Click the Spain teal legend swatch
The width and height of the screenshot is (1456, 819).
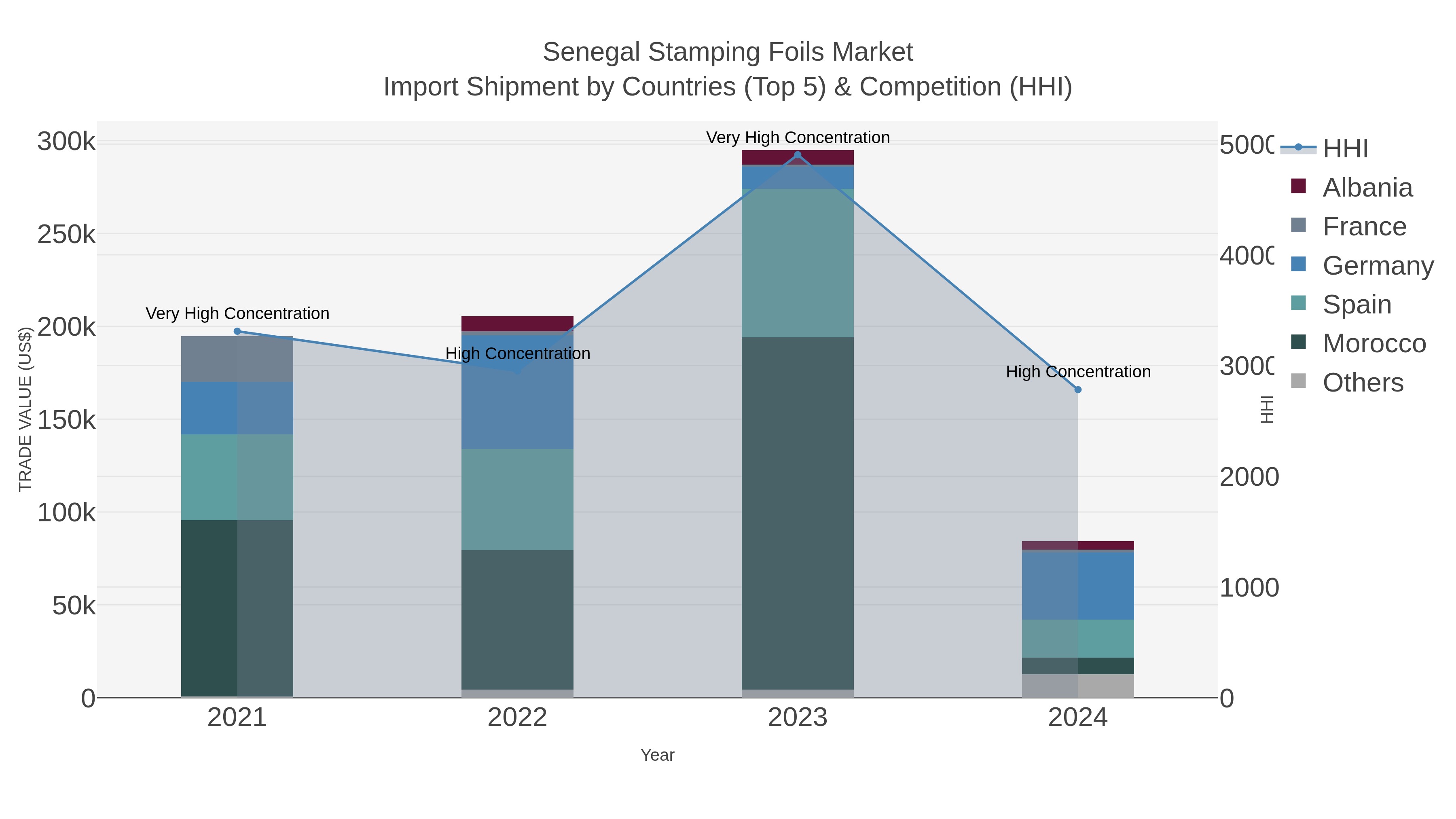point(1298,303)
